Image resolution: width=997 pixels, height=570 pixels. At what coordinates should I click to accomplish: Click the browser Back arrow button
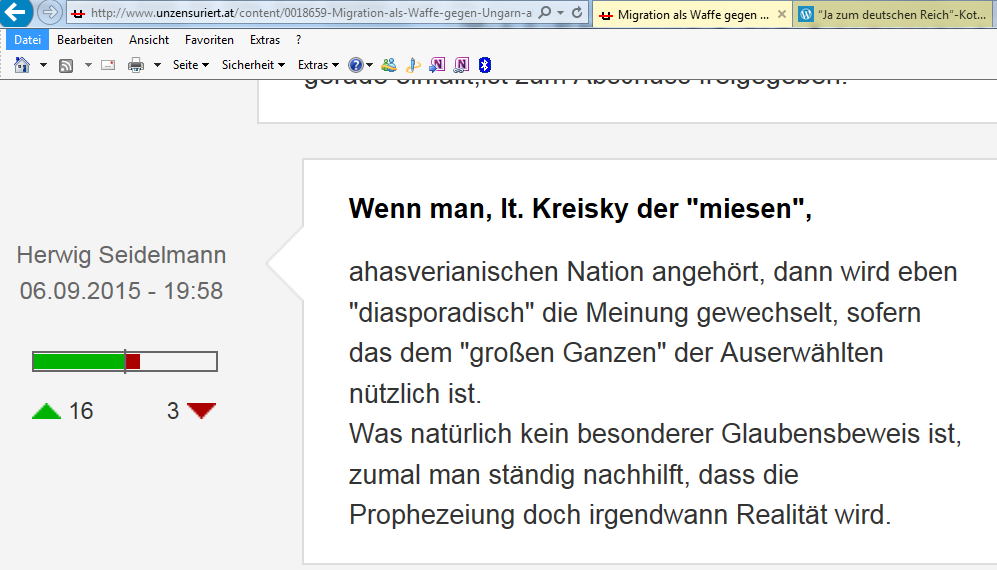click(16, 14)
